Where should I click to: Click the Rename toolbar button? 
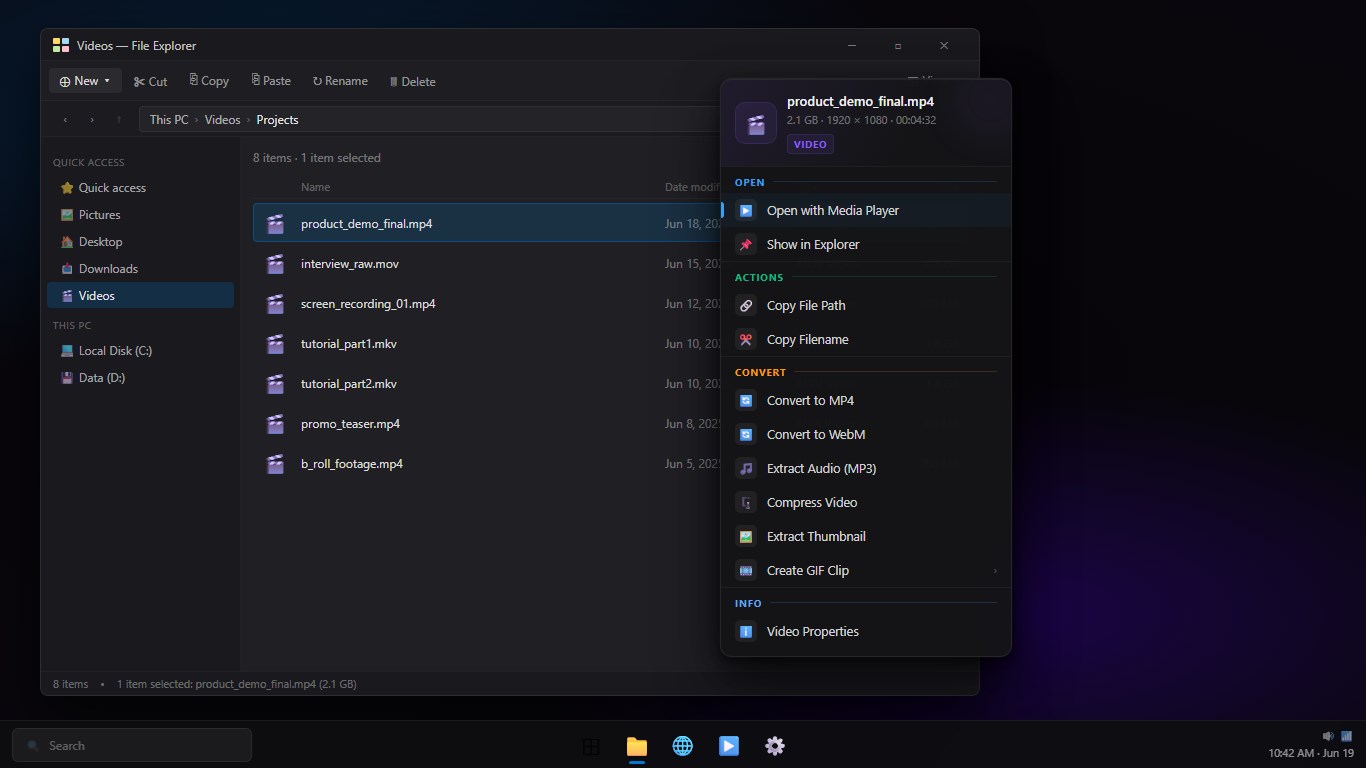(340, 81)
